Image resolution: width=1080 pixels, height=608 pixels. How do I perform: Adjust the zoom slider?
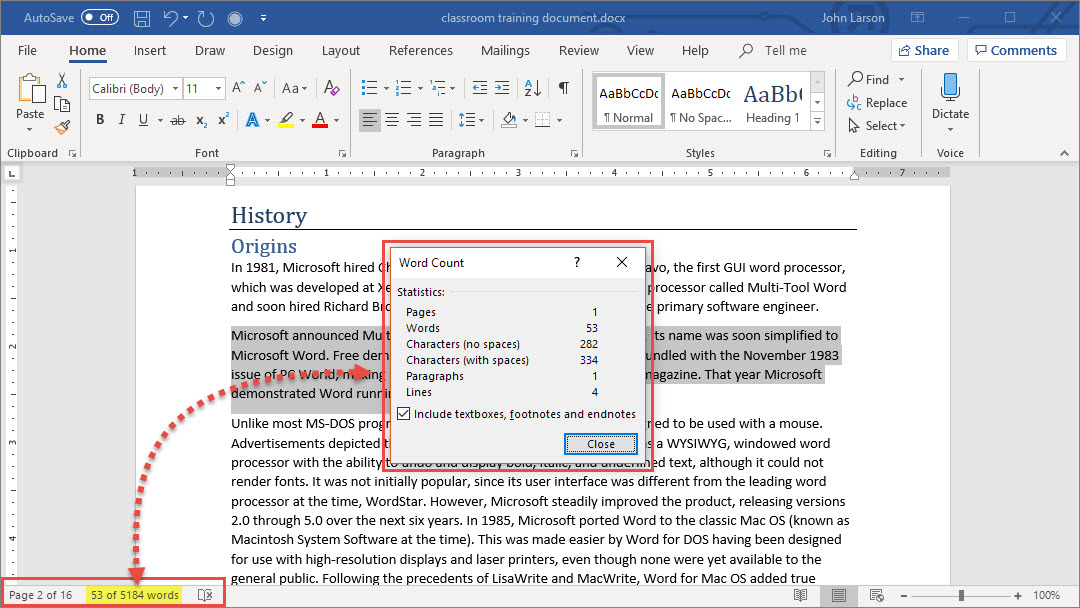961,595
